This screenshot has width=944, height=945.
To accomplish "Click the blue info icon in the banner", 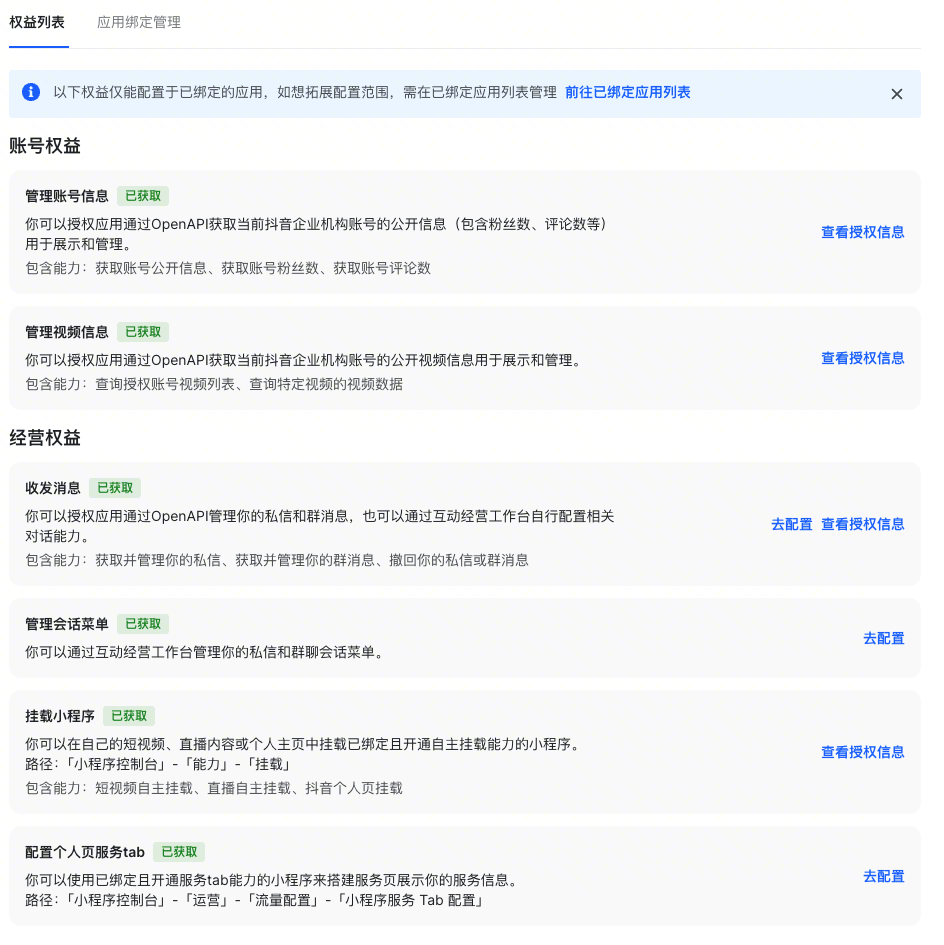I will tap(32, 92).
